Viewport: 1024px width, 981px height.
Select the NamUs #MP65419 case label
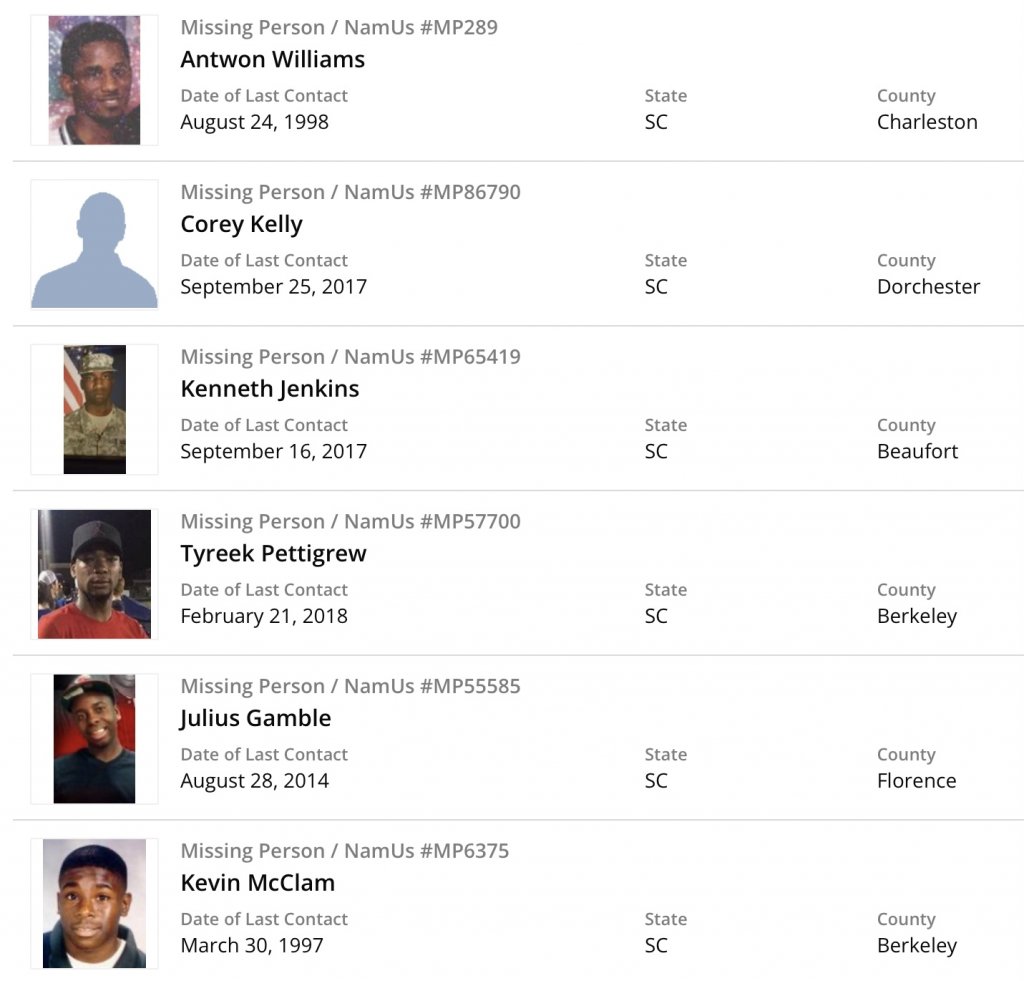tap(350, 357)
